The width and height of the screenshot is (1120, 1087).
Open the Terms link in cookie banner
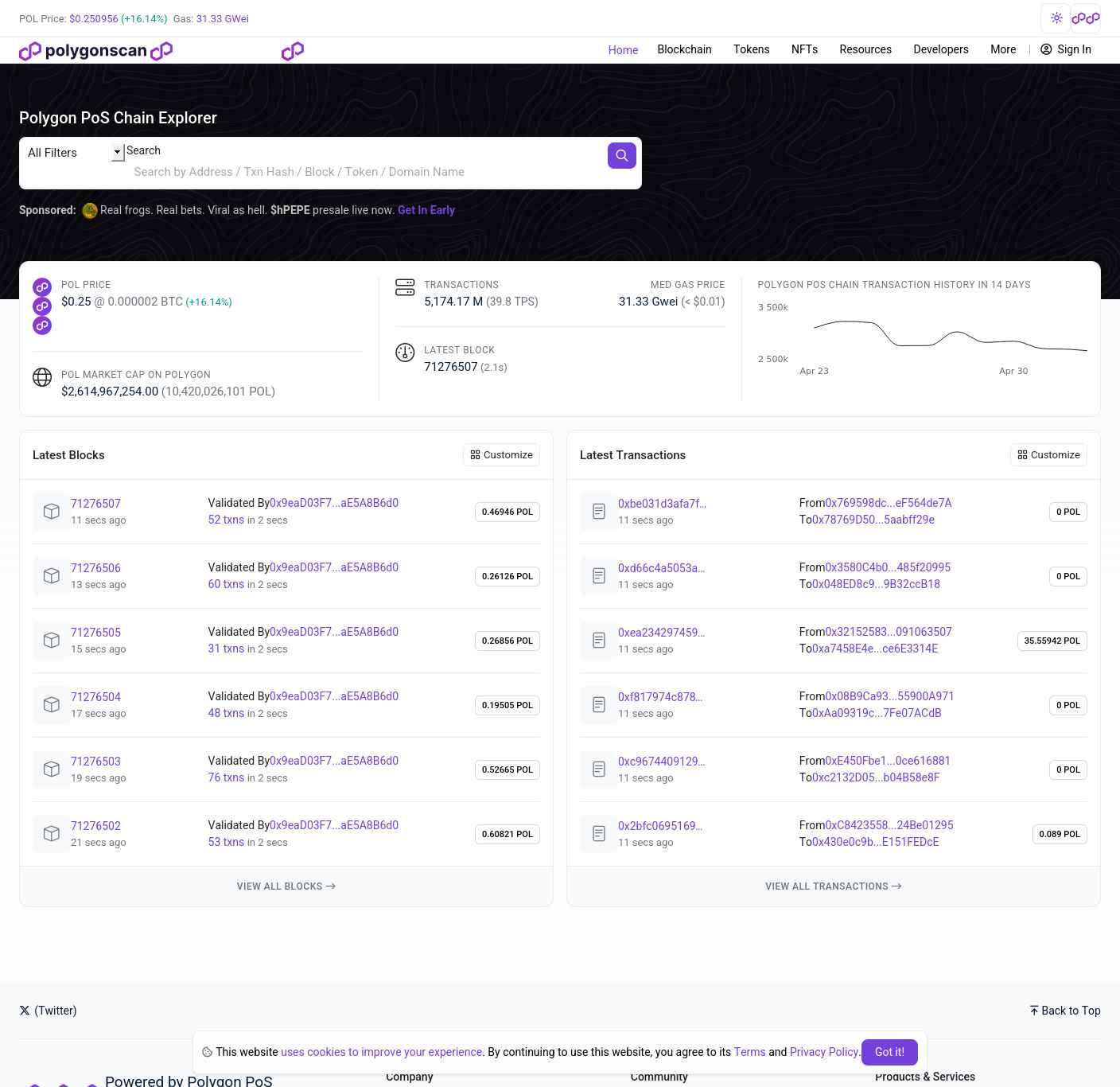point(749,1052)
